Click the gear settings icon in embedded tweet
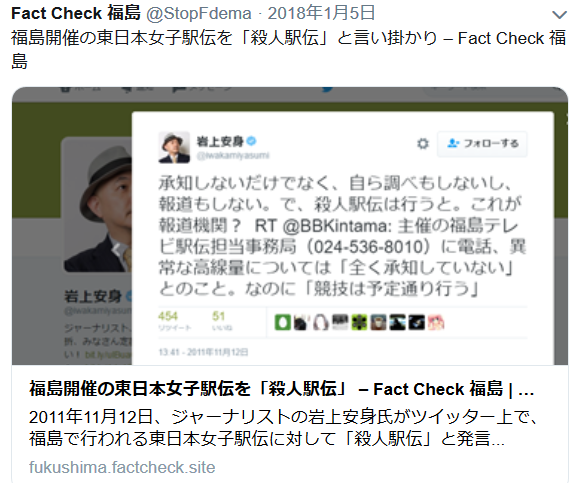The height and width of the screenshot is (483, 573). click(x=423, y=144)
